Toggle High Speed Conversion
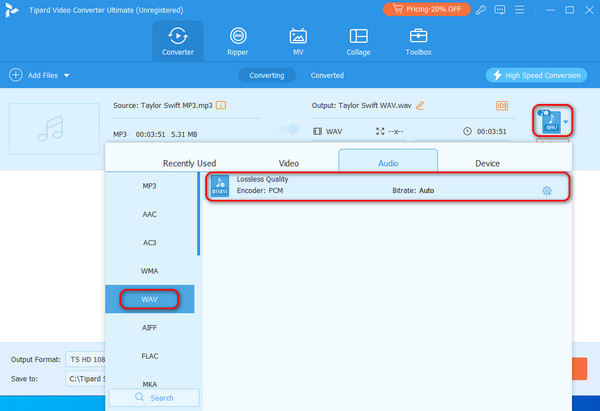The height and width of the screenshot is (411, 600). 536,75
